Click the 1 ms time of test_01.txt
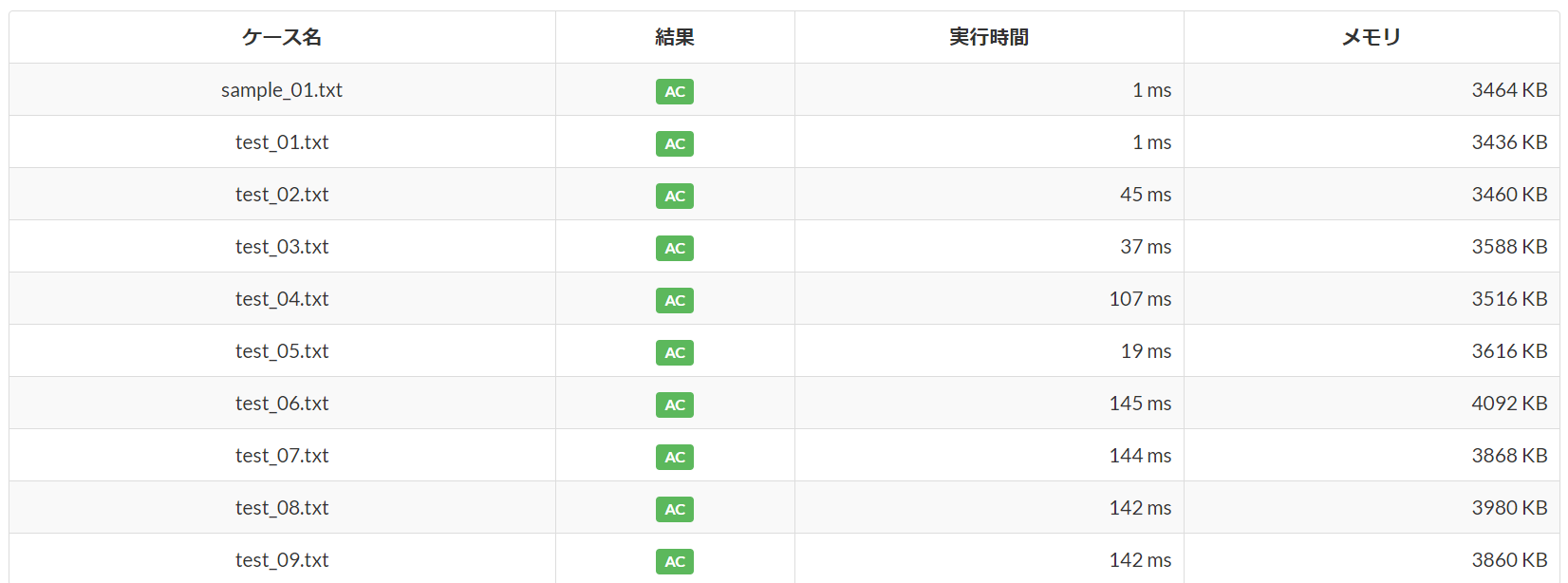 pyautogui.click(x=1151, y=142)
